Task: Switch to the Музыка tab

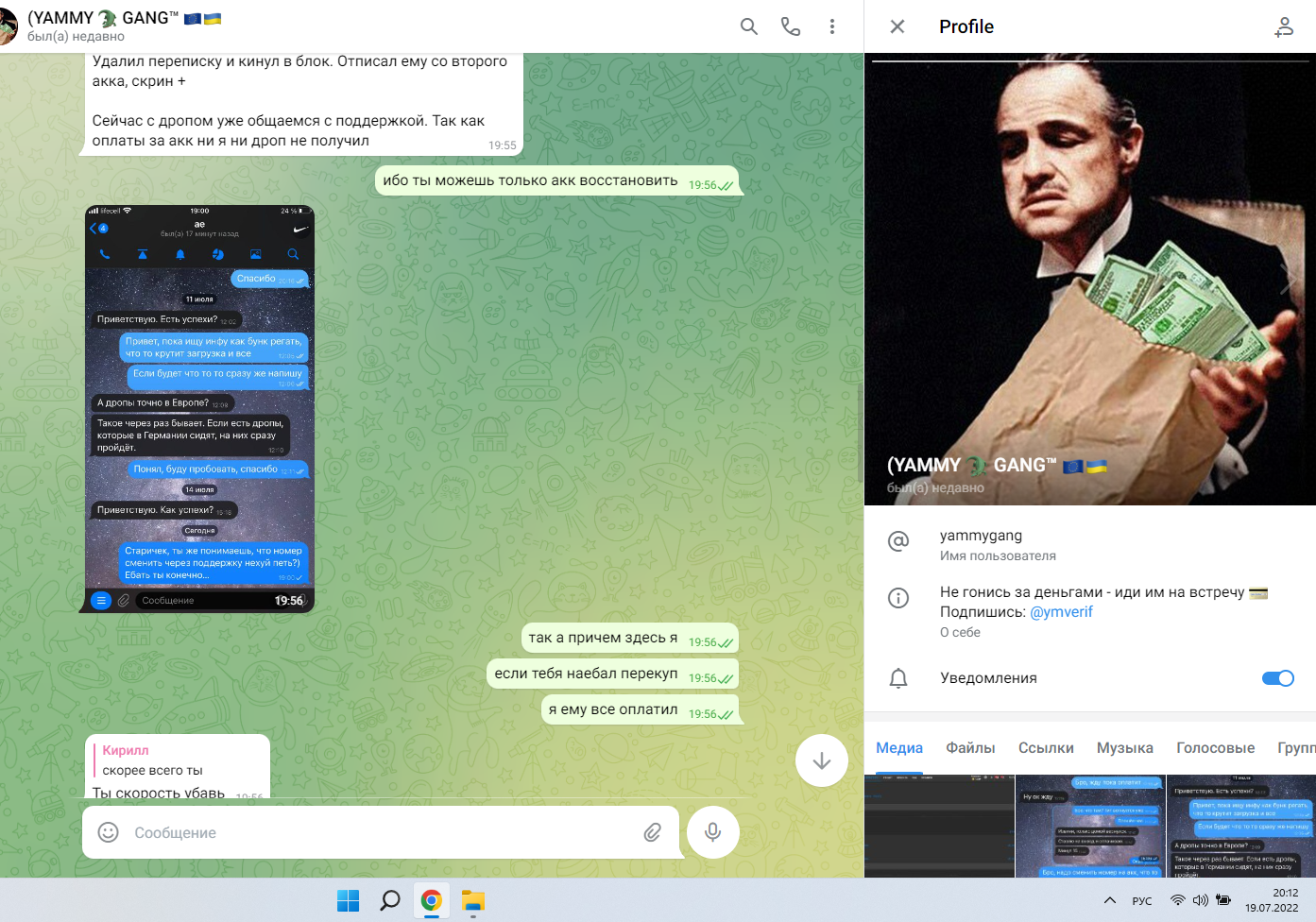Action: click(x=1125, y=748)
